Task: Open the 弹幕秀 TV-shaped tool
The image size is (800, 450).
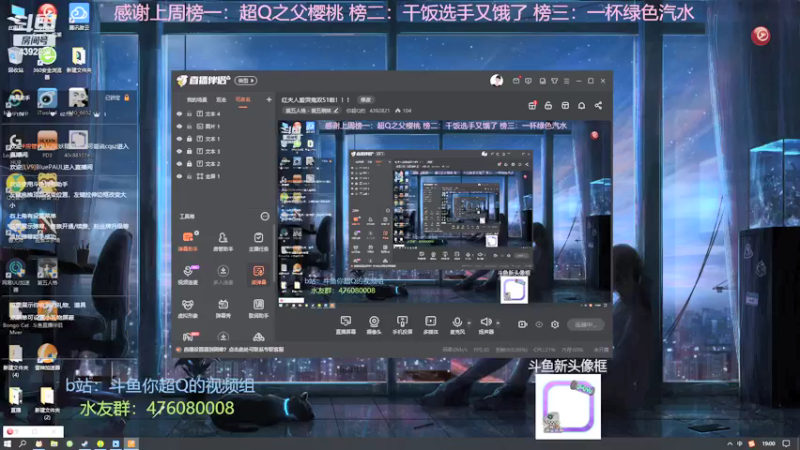Action: click(223, 308)
